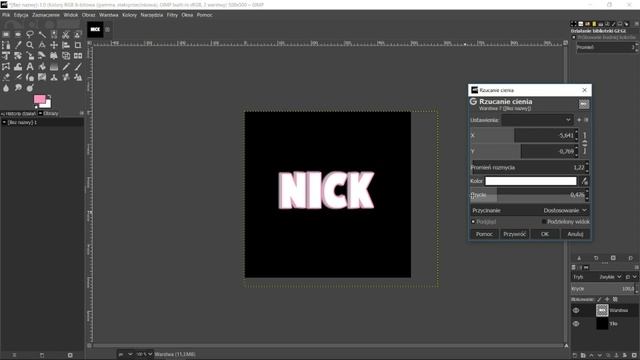Click the white Kolor shadow swatch
This screenshot has width=640, height=360.
tap(531, 181)
